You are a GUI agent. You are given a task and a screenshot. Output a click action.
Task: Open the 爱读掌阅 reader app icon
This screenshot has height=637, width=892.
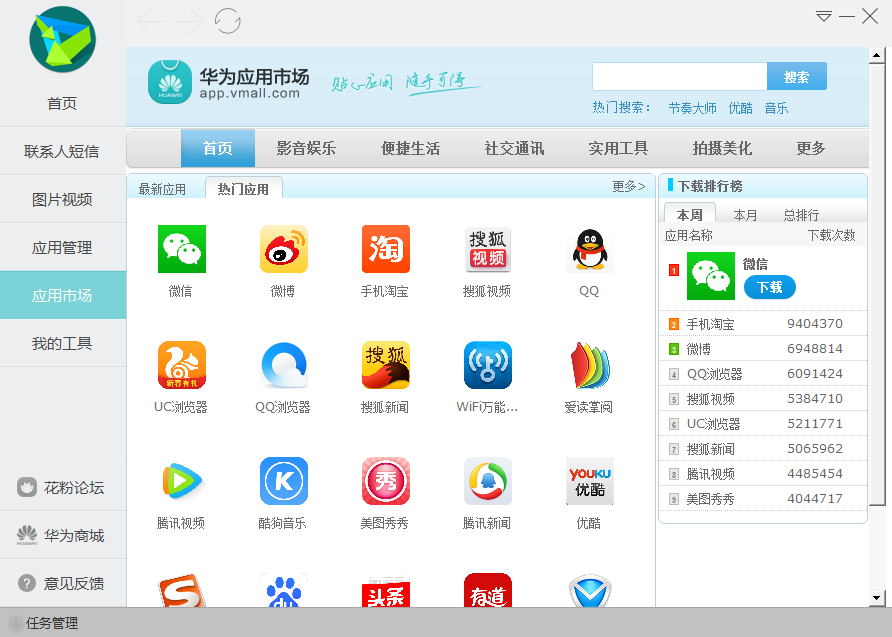click(x=590, y=365)
